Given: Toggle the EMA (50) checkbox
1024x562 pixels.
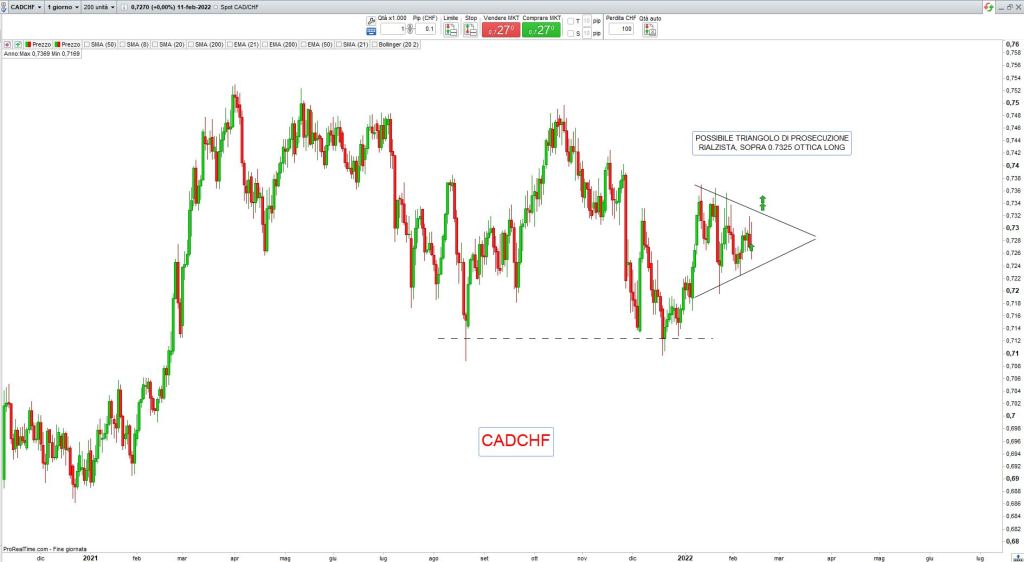Looking at the screenshot, I should tap(304, 44).
